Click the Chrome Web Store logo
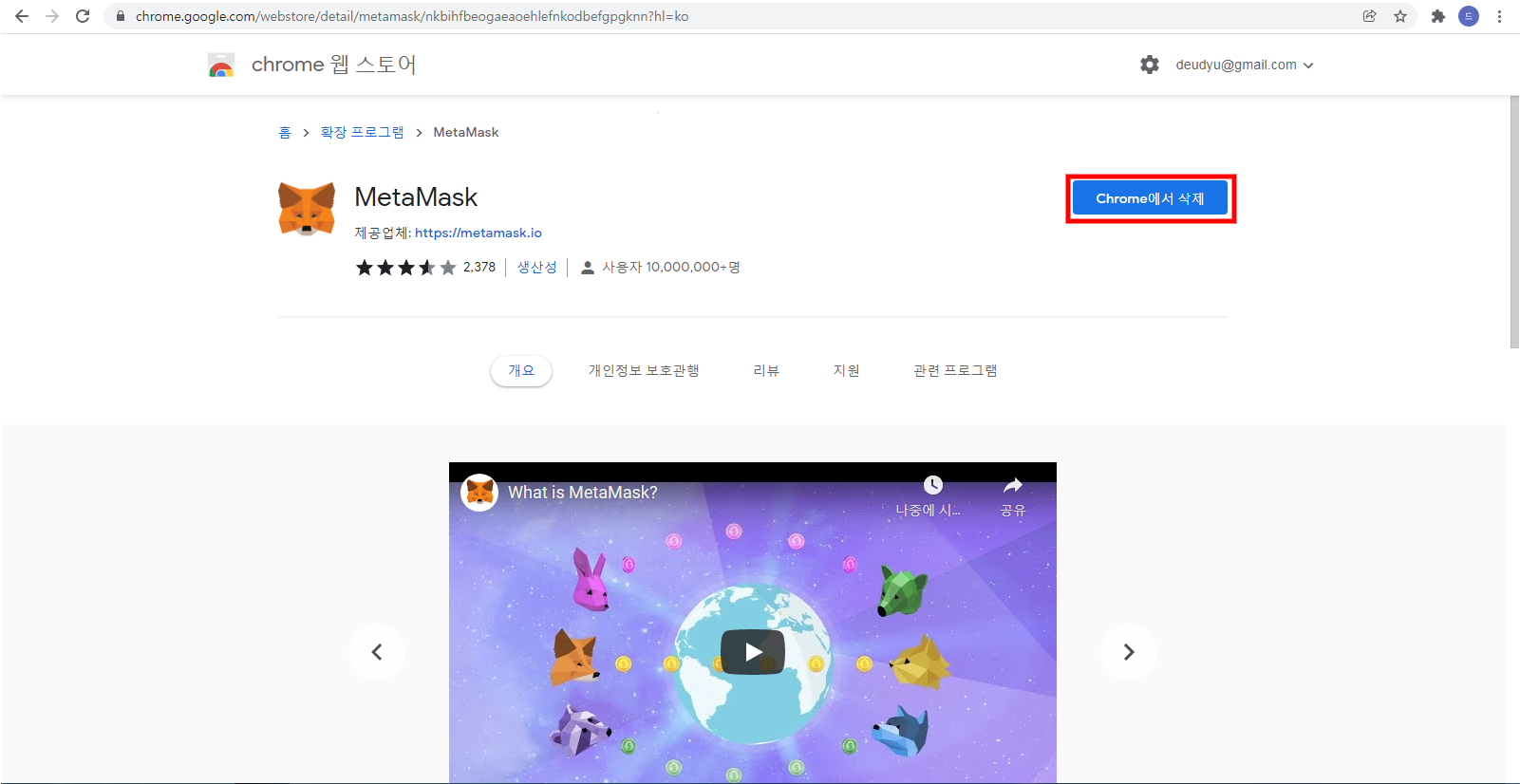Image resolution: width=1520 pixels, height=784 pixels. click(221, 65)
